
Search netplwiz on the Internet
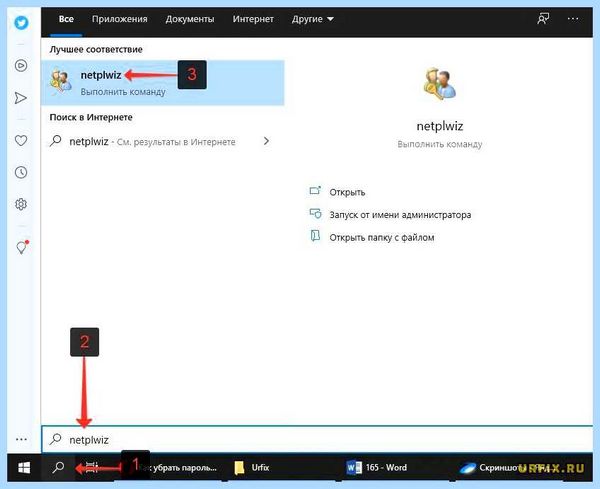152,142
